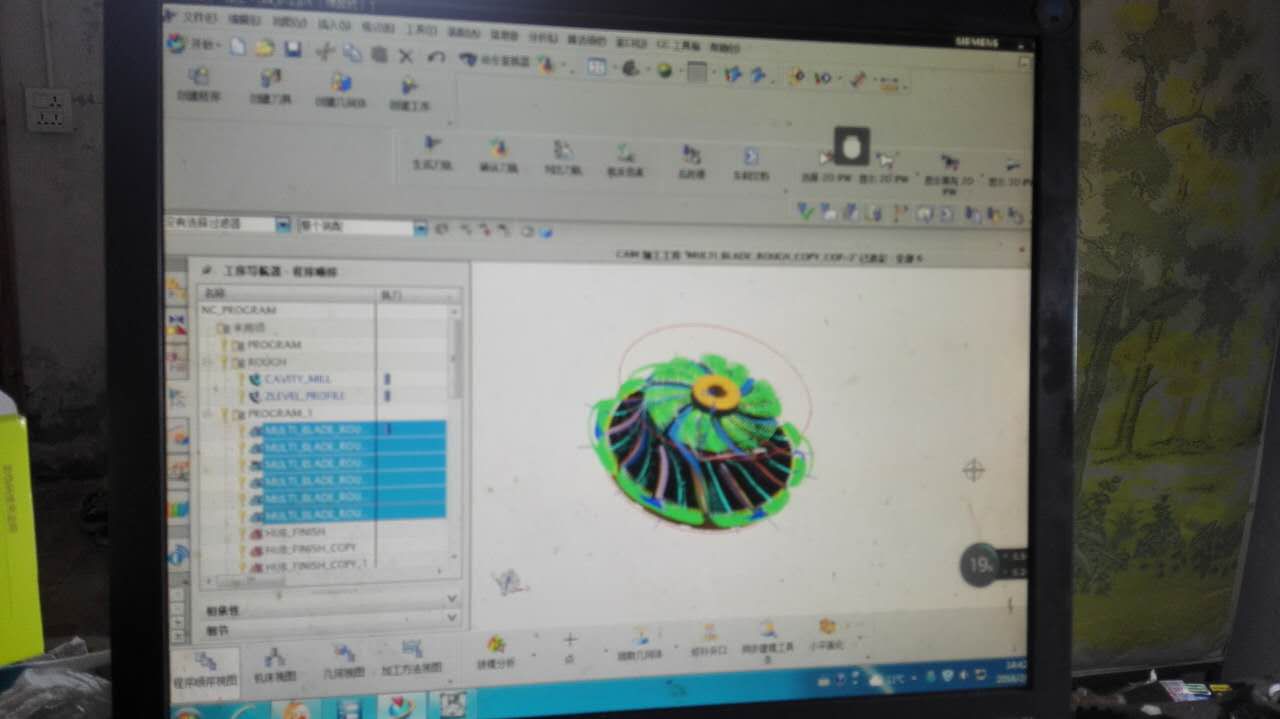Screen dimensions: 1280x719
Task: Click 列出刀轨 (List Tool Path)
Action: [x=562, y=159]
